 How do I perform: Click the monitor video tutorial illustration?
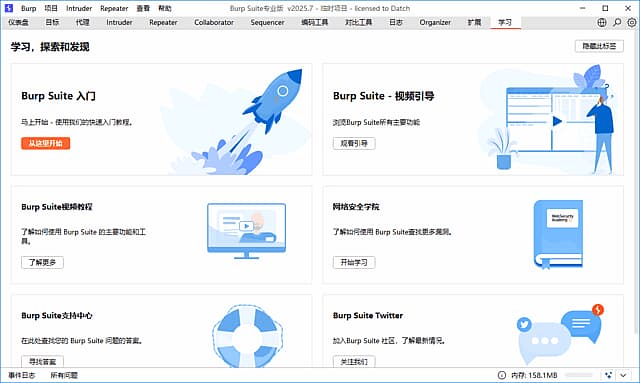click(247, 231)
